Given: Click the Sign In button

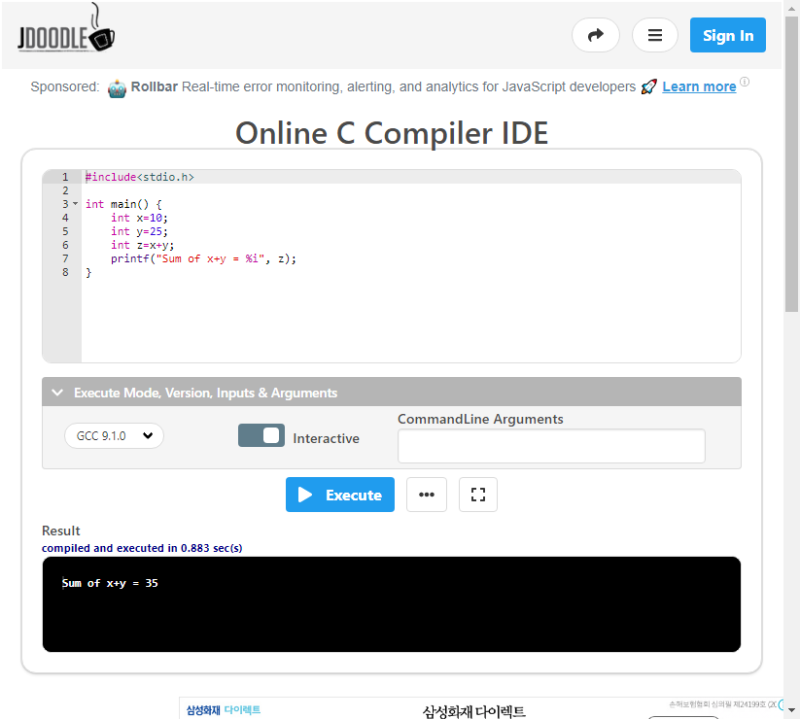Looking at the screenshot, I should 727,35.
